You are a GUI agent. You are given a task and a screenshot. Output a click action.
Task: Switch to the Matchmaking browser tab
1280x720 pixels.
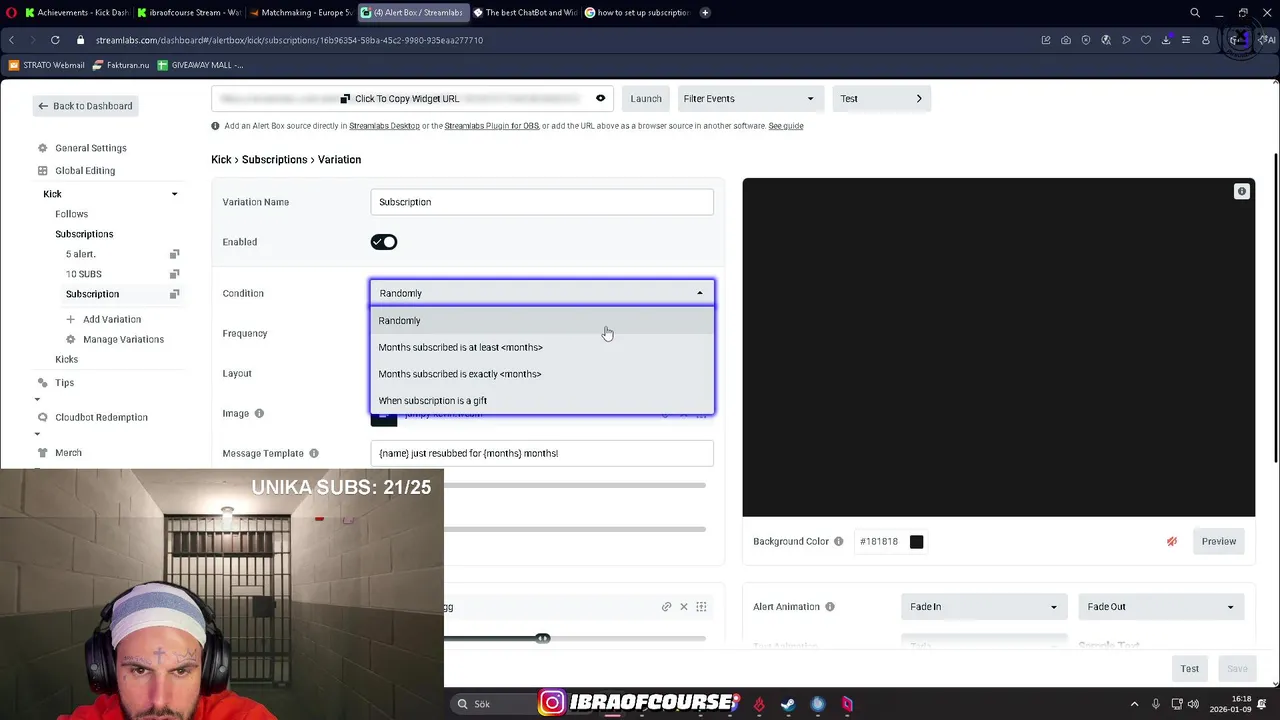[300, 13]
